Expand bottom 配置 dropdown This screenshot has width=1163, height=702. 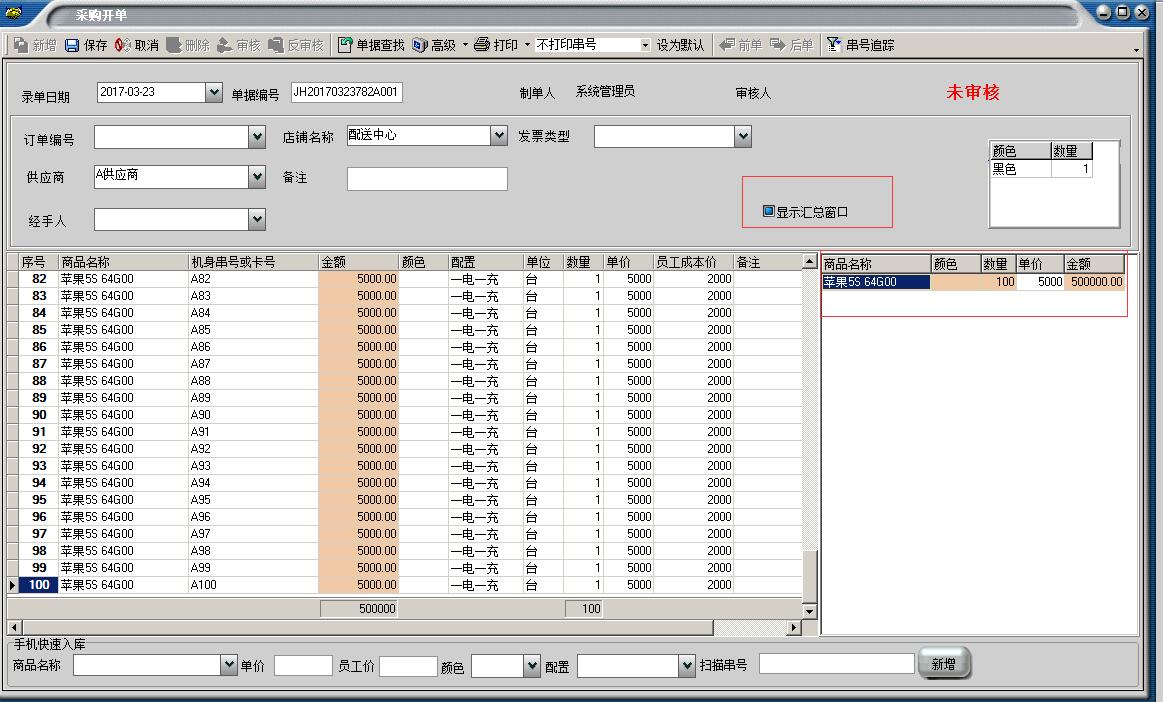(x=687, y=666)
